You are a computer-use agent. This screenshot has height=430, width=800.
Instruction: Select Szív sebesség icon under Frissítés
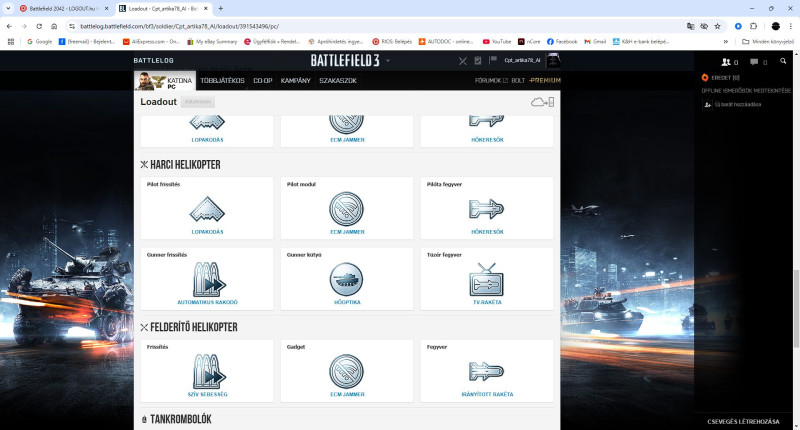click(x=209, y=371)
